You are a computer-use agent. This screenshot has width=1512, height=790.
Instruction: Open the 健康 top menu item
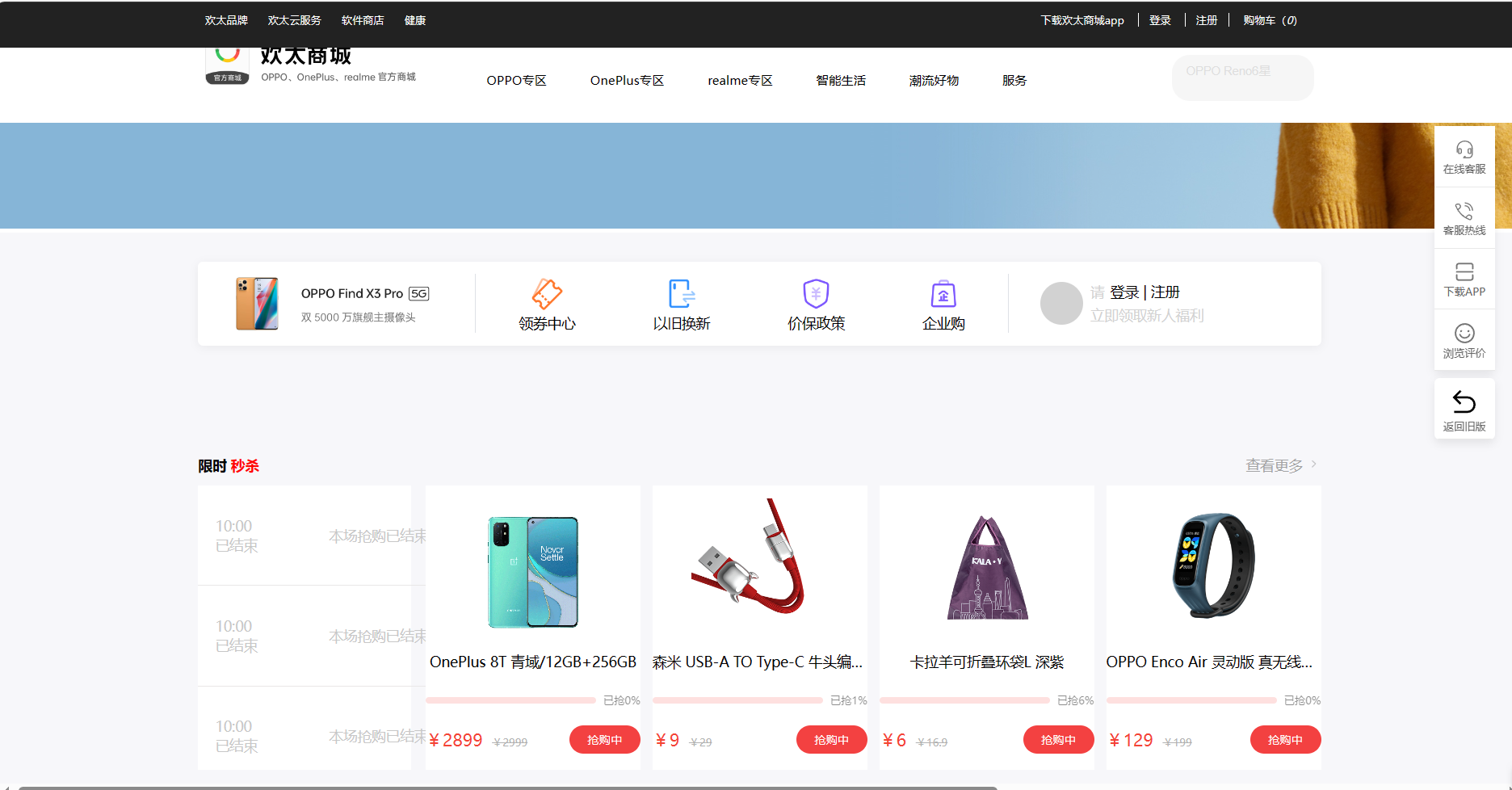(x=415, y=20)
